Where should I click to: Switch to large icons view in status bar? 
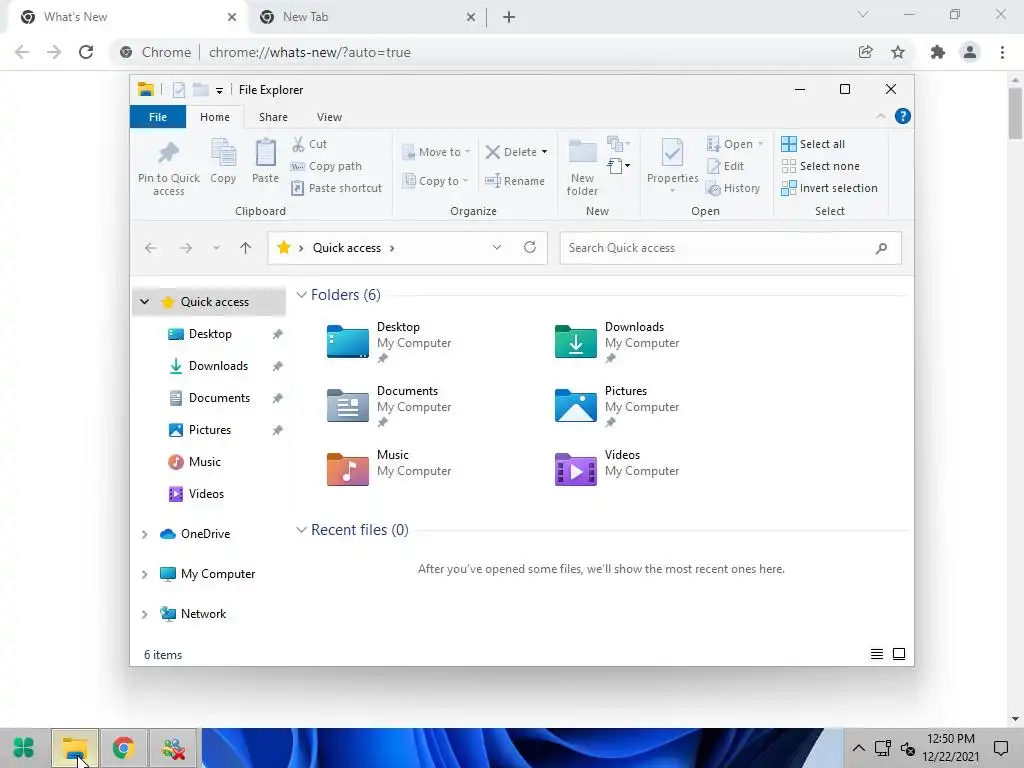pos(899,654)
